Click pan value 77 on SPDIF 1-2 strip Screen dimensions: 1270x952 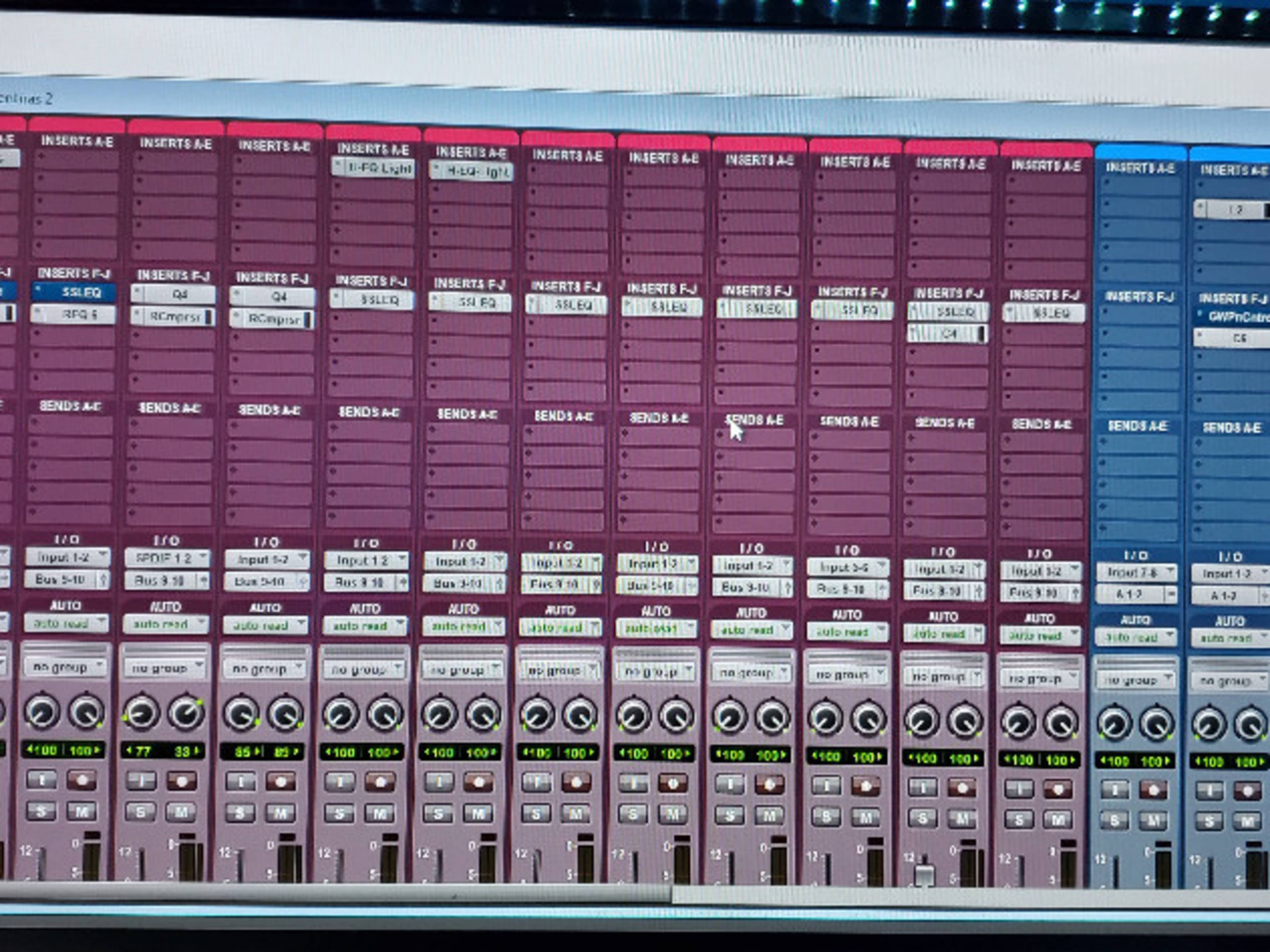coord(142,751)
